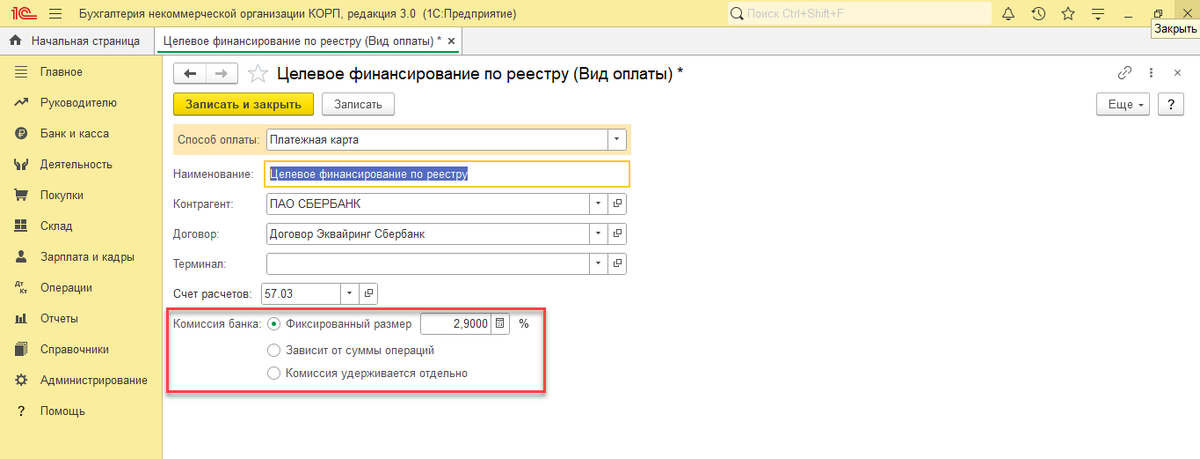Open the ПАО СБЕРБАНК counterparty card
The height and width of the screenshot is (459, 1200).
[x=618, y=203]
